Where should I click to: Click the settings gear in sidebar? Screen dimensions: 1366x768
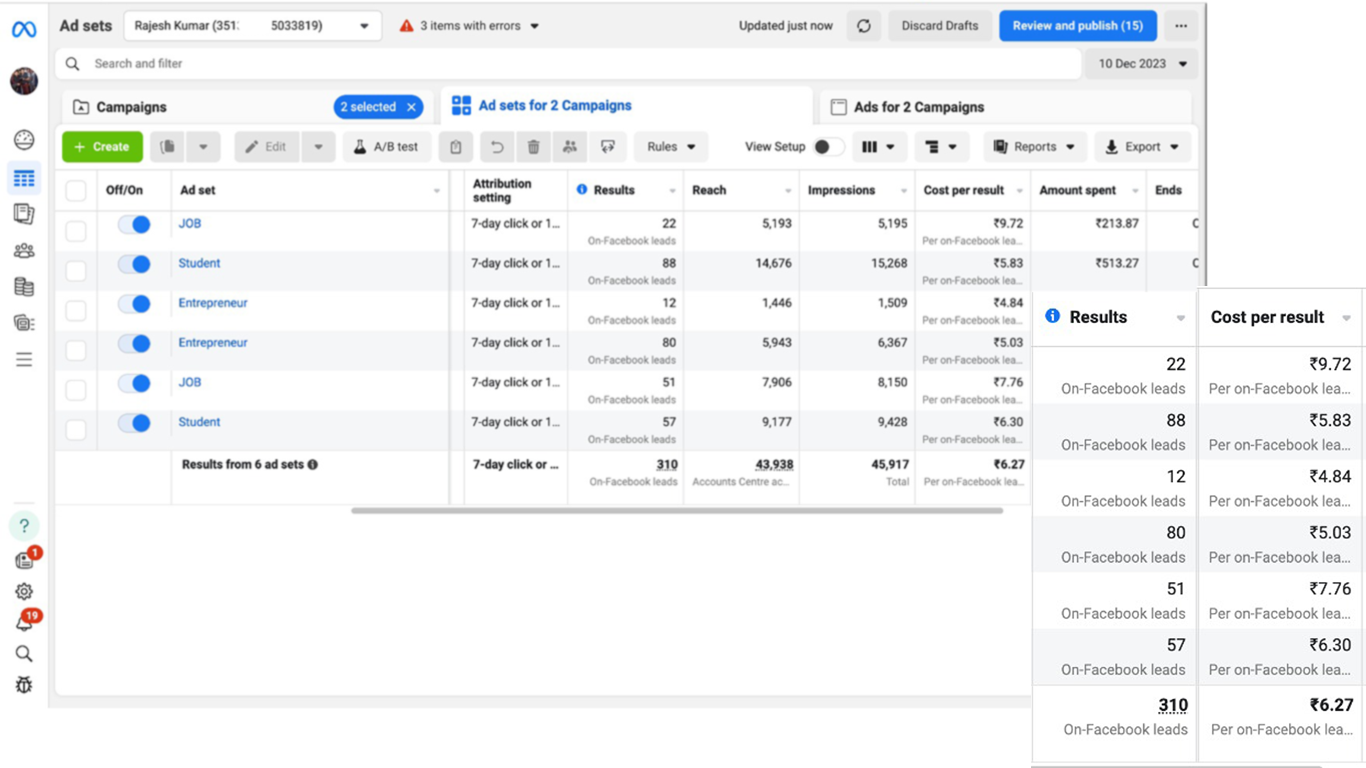[24, 592]
